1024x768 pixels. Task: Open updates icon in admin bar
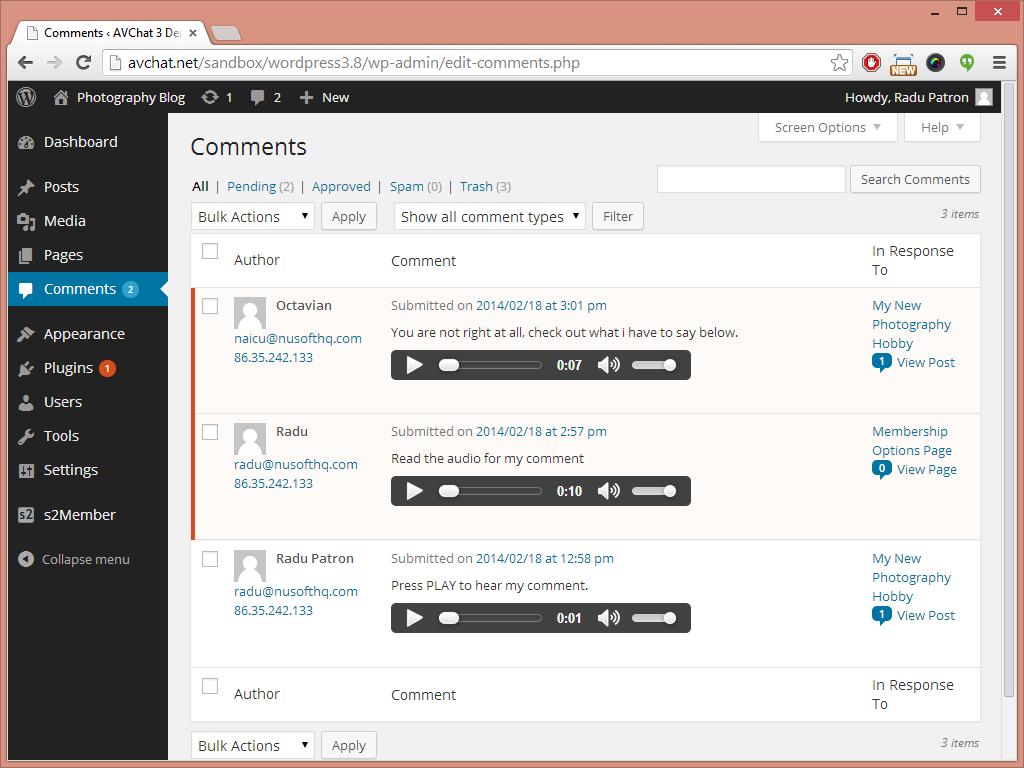[x=210, y=97]
